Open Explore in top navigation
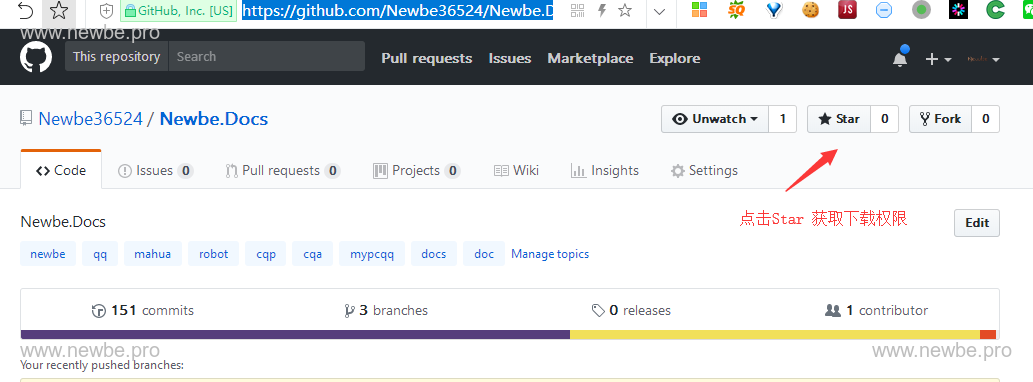The width and height of the screenshot is (1033, 382). [675, 59]
